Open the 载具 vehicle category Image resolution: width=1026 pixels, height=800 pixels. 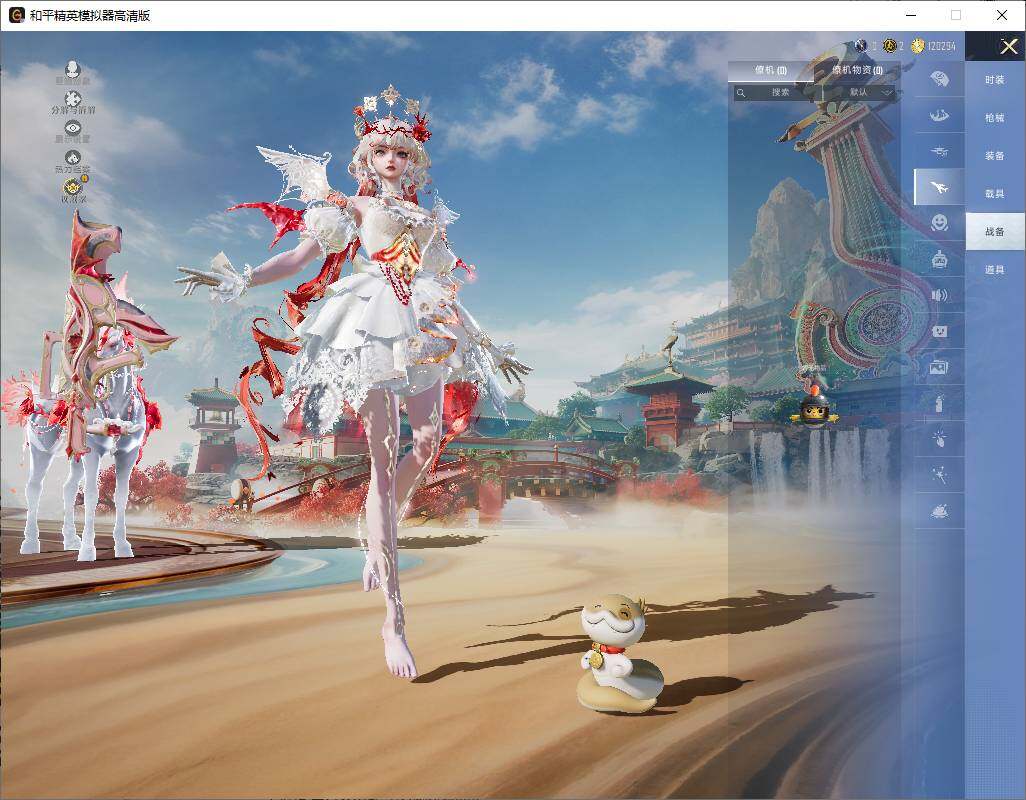pos(995,194)
